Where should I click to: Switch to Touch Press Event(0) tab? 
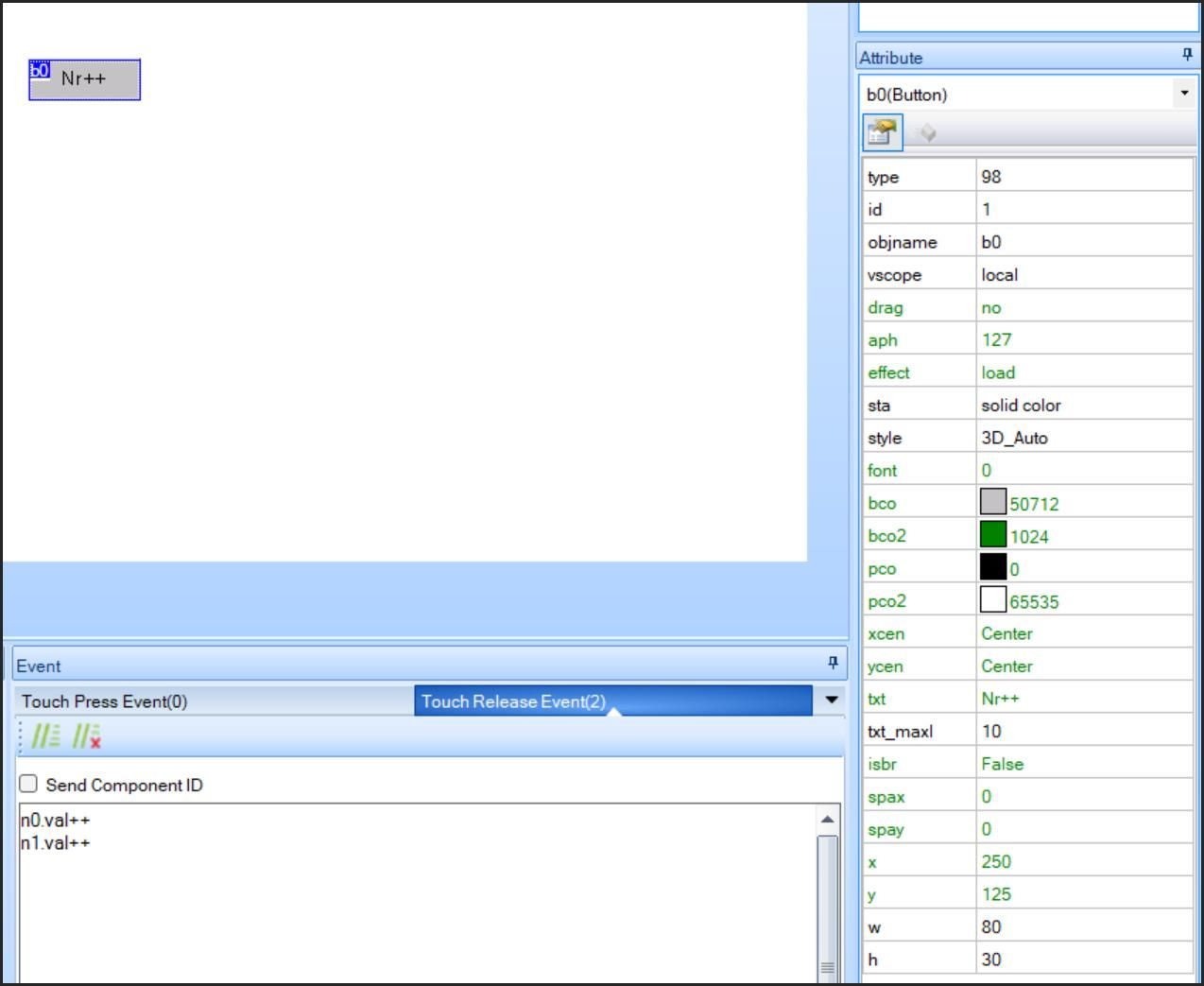(214, 701)
